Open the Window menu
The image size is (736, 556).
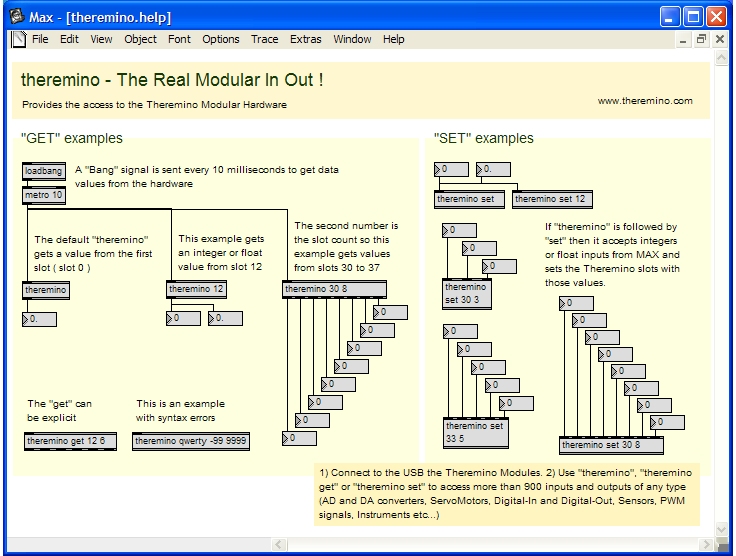tap(352, 39)
